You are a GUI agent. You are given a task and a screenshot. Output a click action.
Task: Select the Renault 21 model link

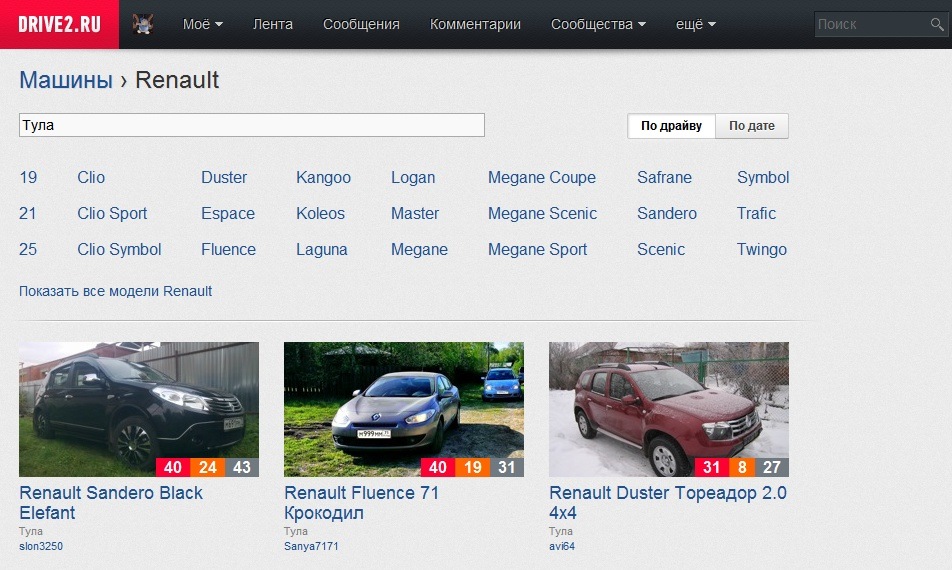[x=27, y=213]
